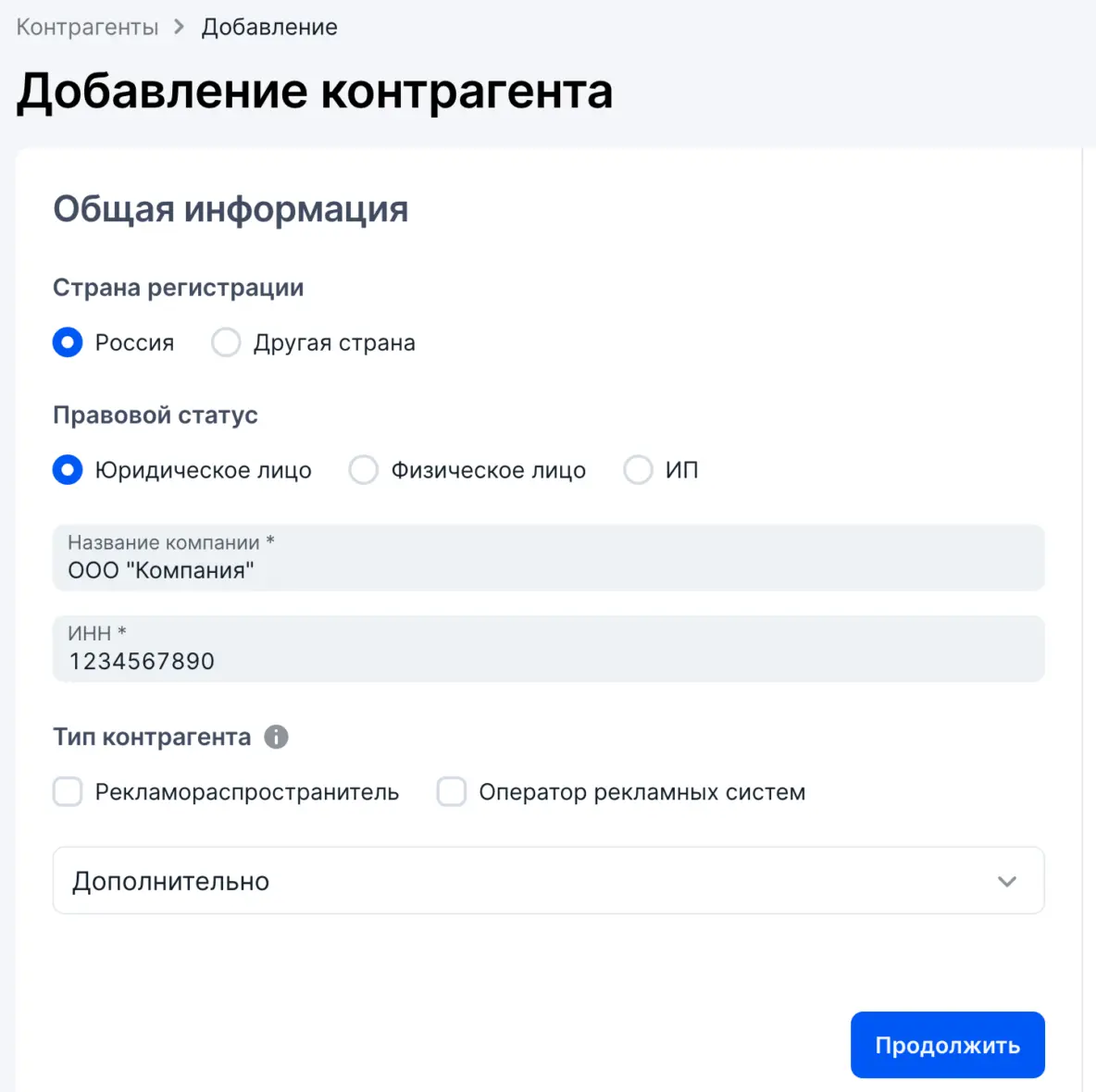Expand Дополнительно using its chevron arrow

click(x=1007, y=881)
